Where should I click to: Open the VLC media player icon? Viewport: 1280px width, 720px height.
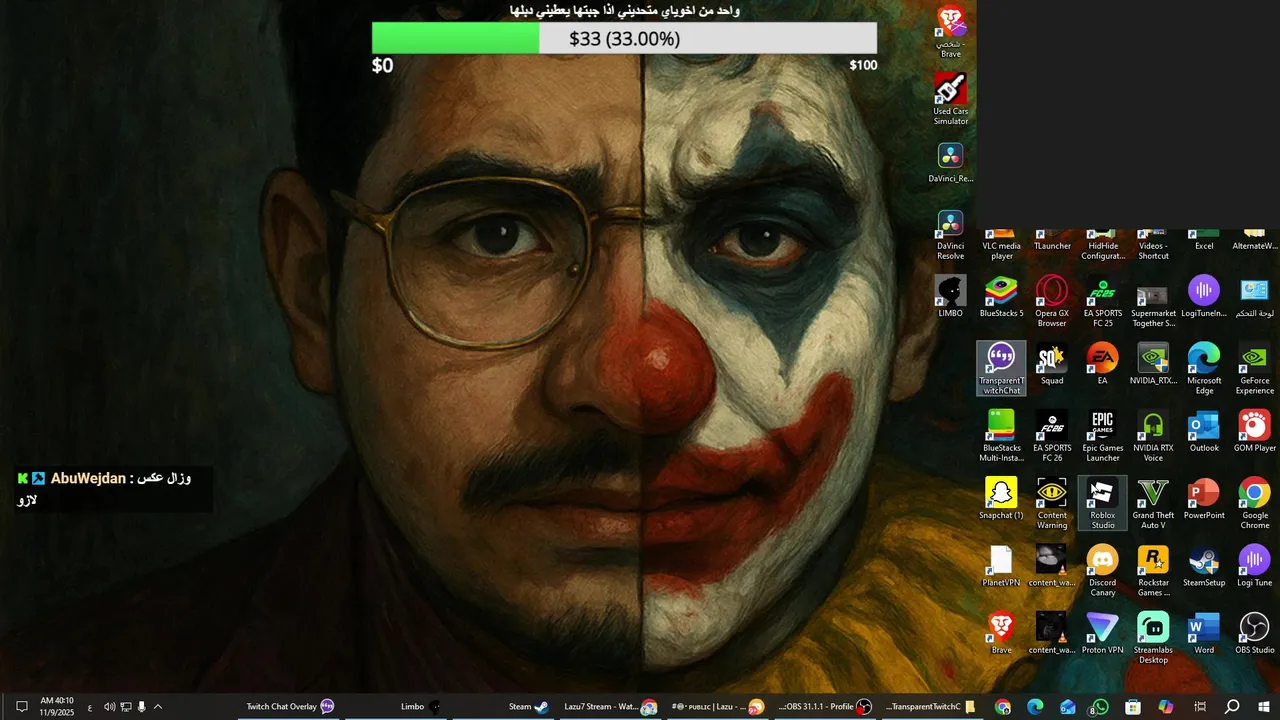[x=1001, y=245]
